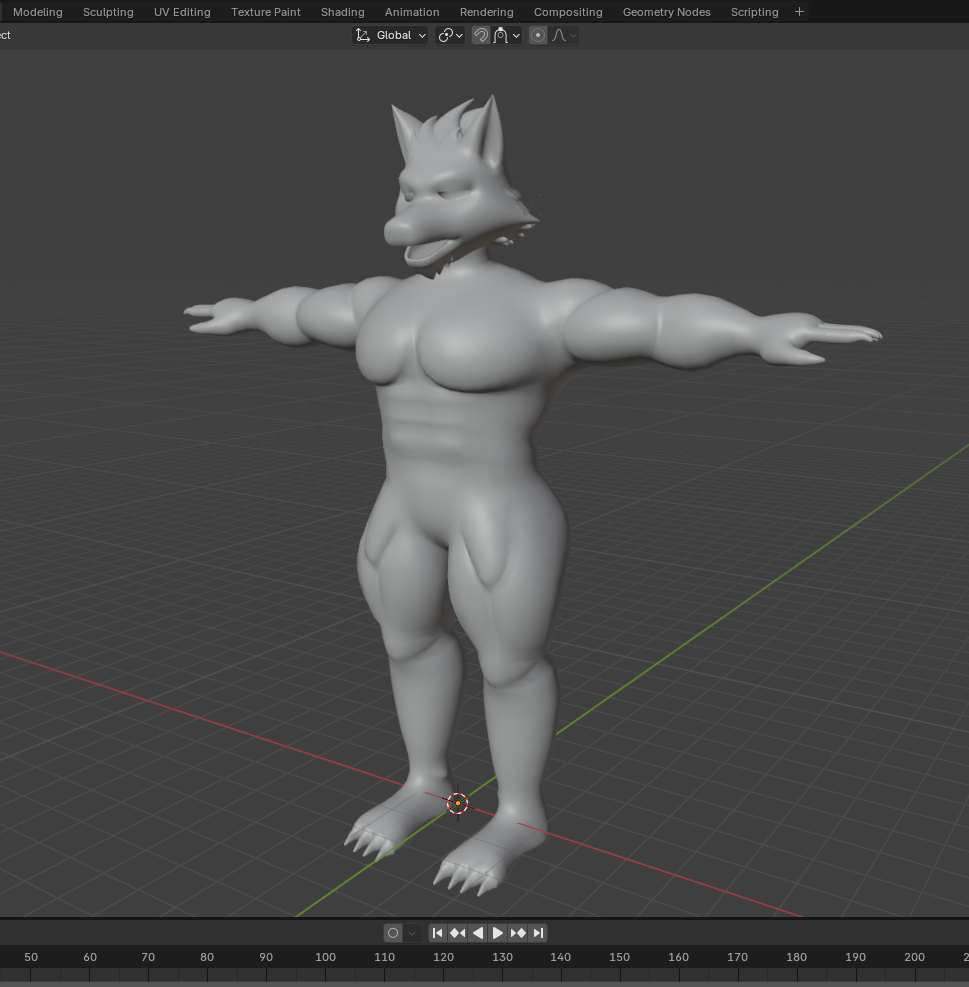Add a new workspace with plus icon
The width and height of the screenshot is (969, 987).
click(799, 12)
